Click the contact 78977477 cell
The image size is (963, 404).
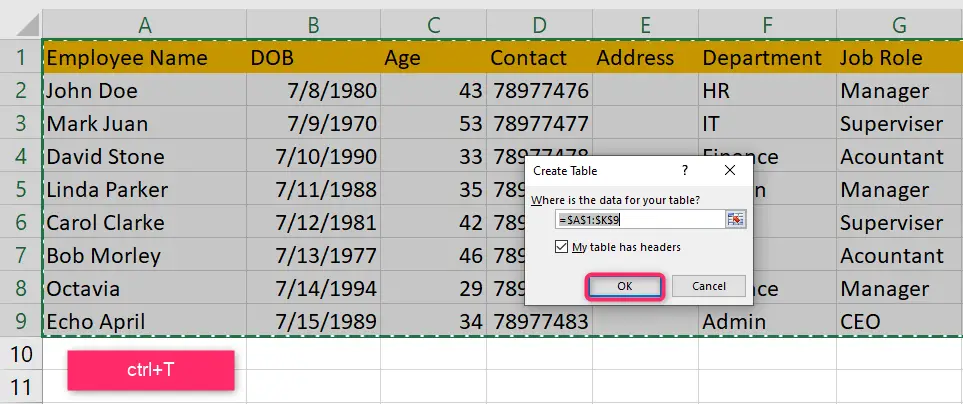click(x=539, y=123)
